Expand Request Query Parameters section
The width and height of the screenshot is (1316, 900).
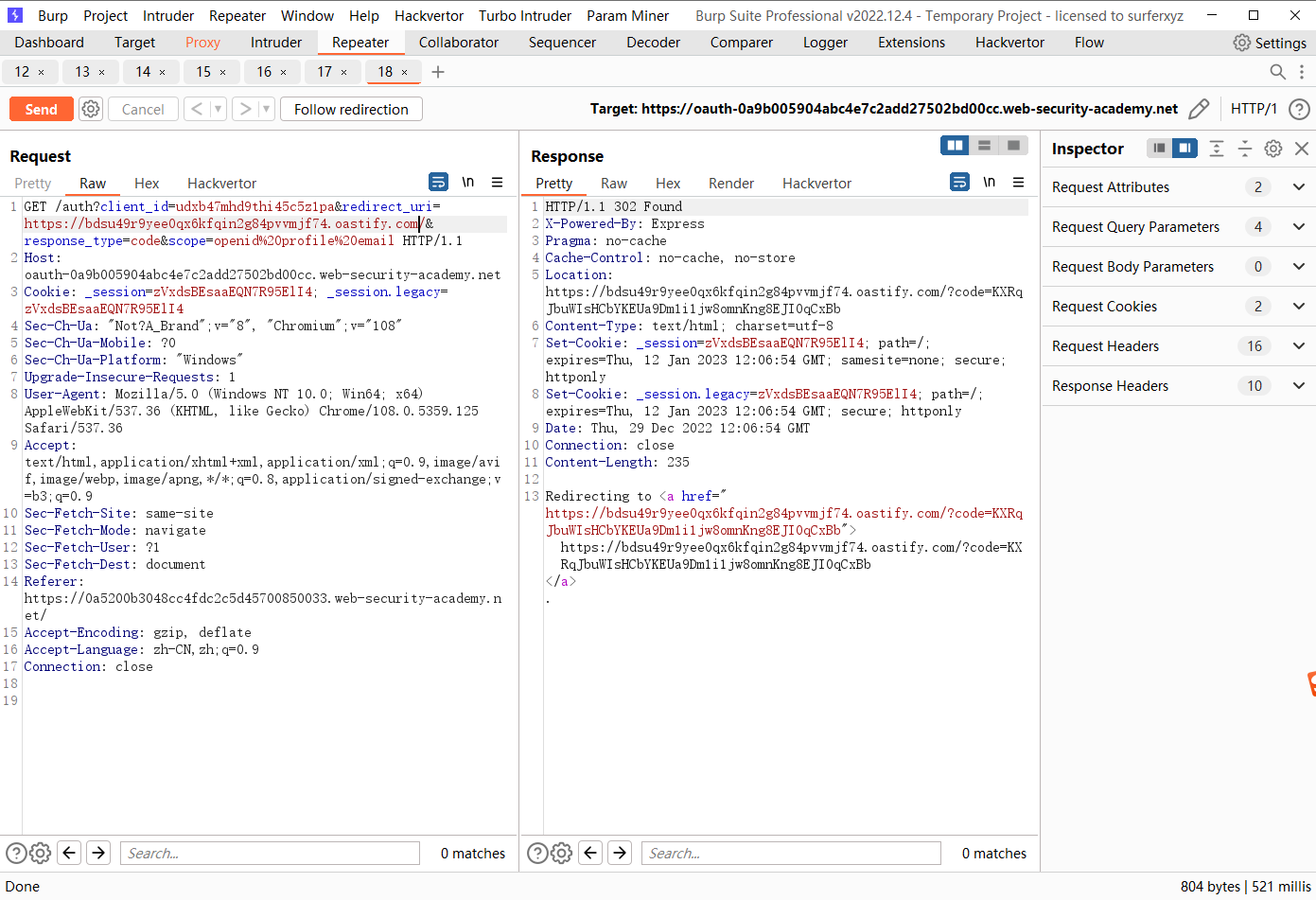[x=1299, y=226]
